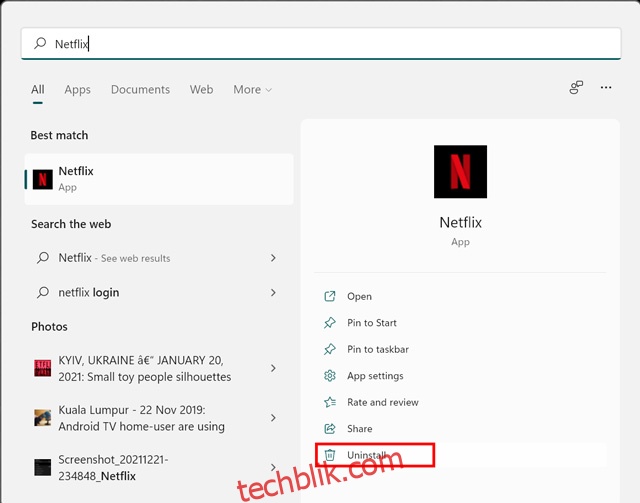
Task: Click the trash icon beside Uninstall
Action: click(330, 455)
